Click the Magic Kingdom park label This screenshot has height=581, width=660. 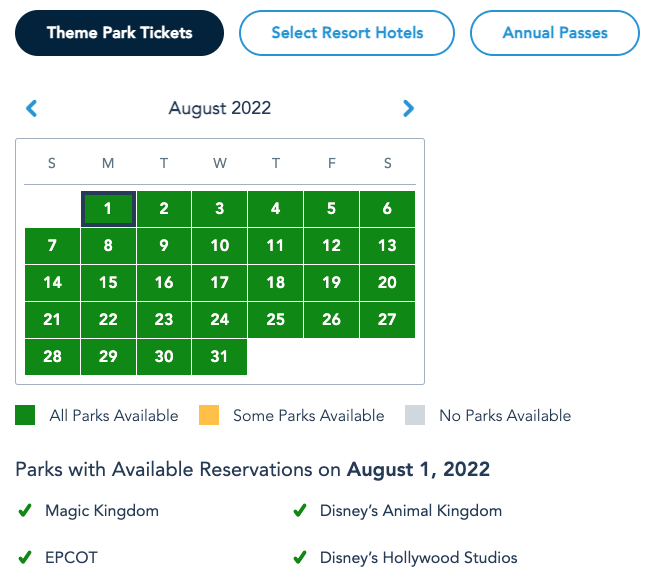click(102, 511)
